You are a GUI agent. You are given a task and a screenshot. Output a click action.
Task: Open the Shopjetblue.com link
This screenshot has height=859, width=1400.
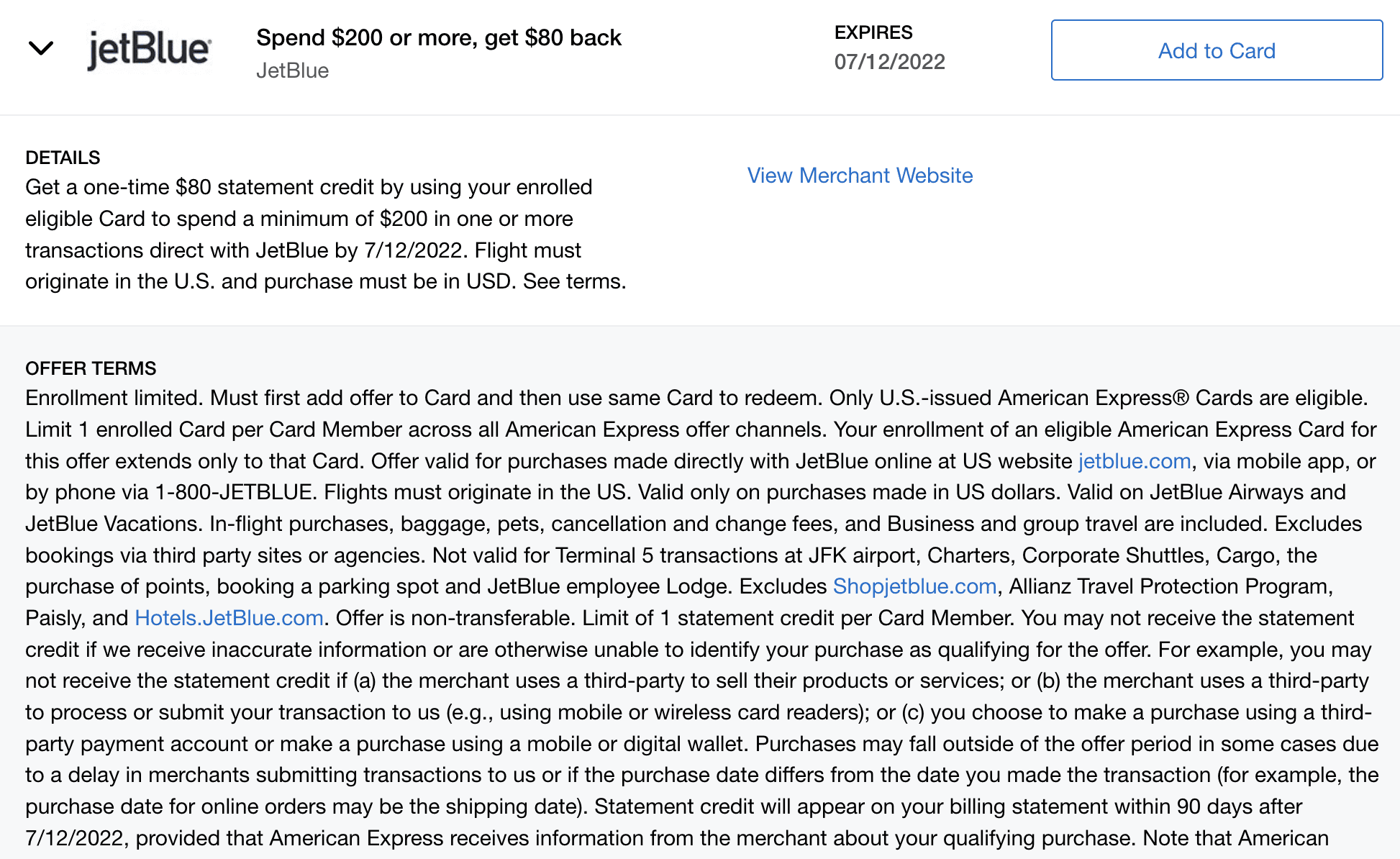tap(914, 586)
